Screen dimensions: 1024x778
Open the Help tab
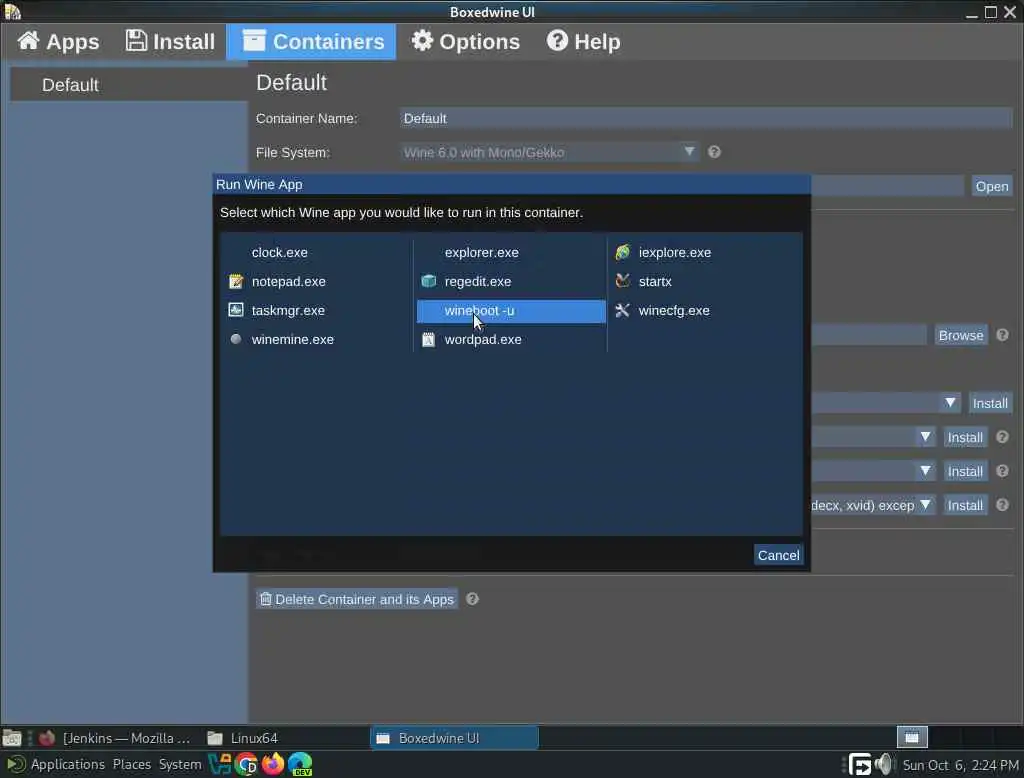[583, 41]
